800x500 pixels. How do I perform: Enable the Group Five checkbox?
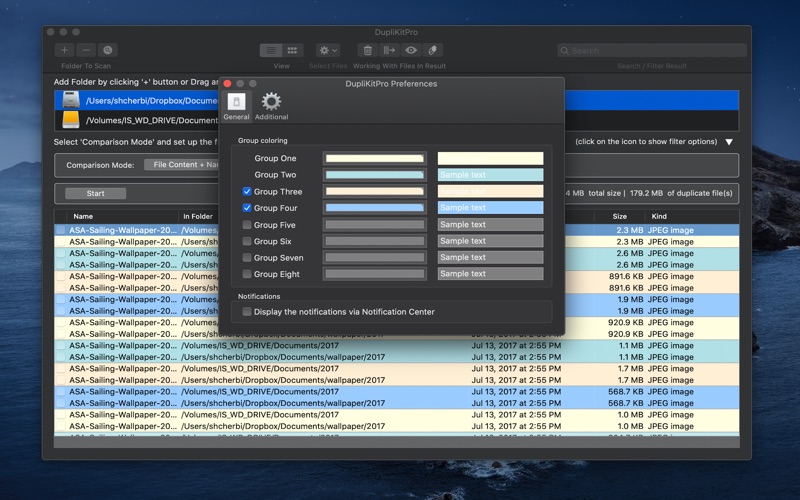(x=247, y=224)
